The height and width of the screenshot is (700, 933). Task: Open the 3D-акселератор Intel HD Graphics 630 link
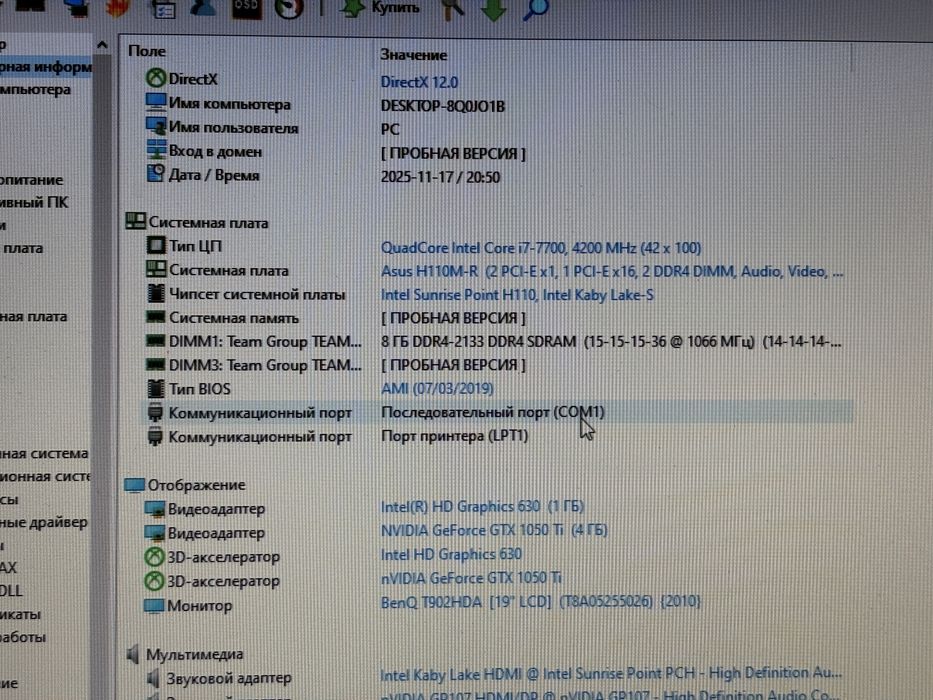(x=451, y=554)
